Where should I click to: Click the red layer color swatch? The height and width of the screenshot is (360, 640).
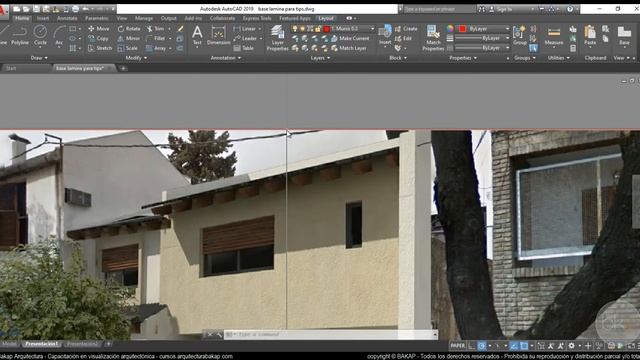327,29
